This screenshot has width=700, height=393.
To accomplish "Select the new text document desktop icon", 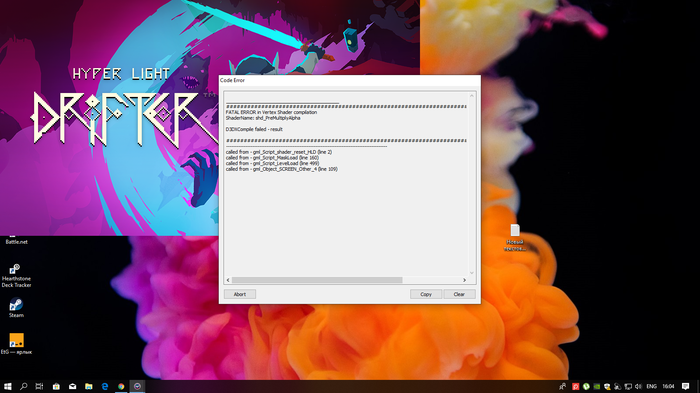I will (515, 238).
